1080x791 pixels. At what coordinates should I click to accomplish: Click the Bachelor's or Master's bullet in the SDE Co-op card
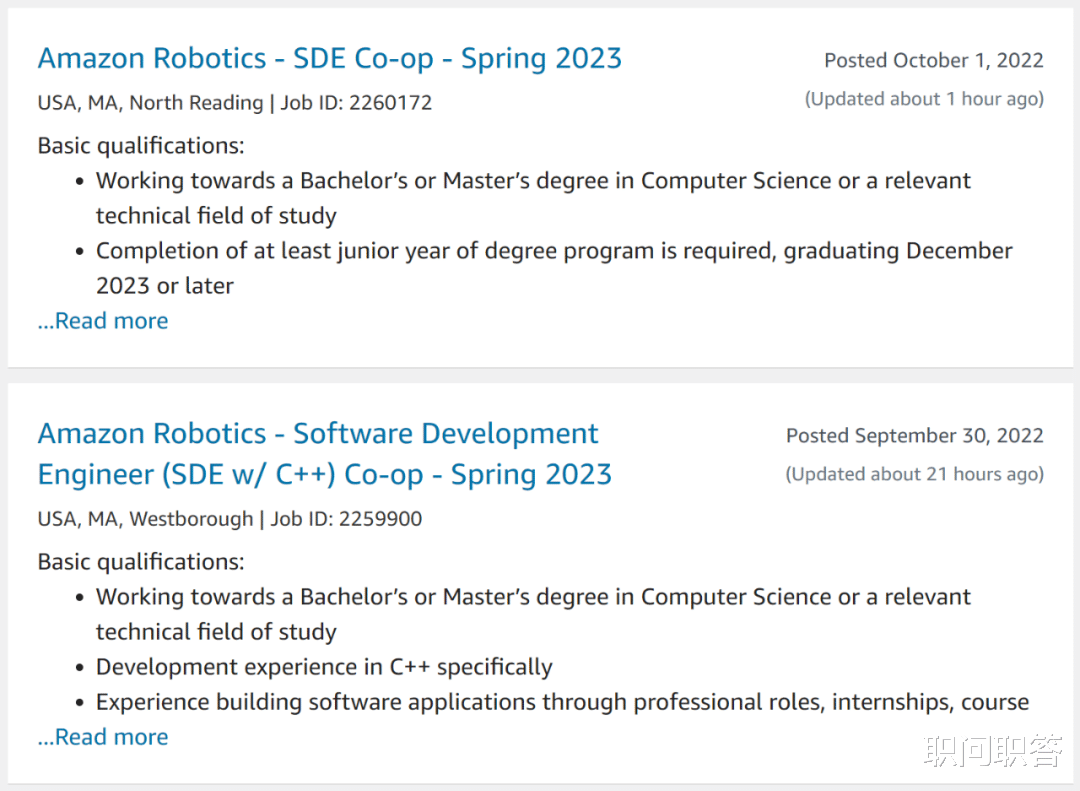pos(533,181)
